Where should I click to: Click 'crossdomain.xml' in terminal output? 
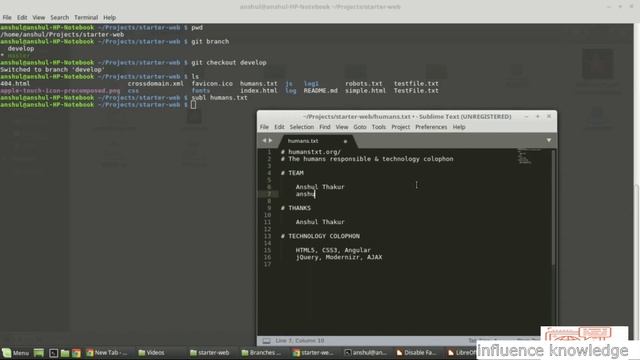click(156, 84)
